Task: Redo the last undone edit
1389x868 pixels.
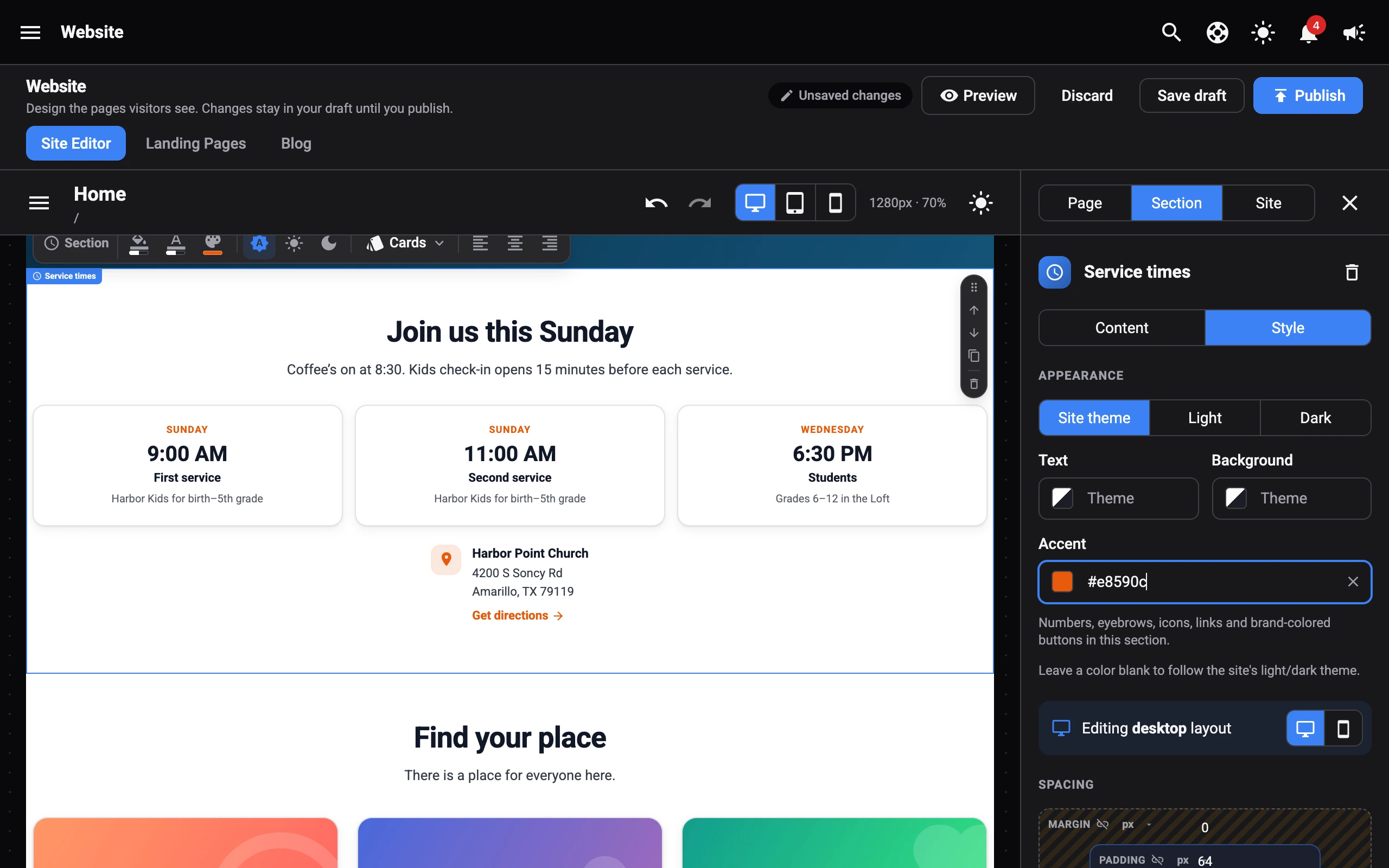Action: pyautogui.click(x=700, y=203)
